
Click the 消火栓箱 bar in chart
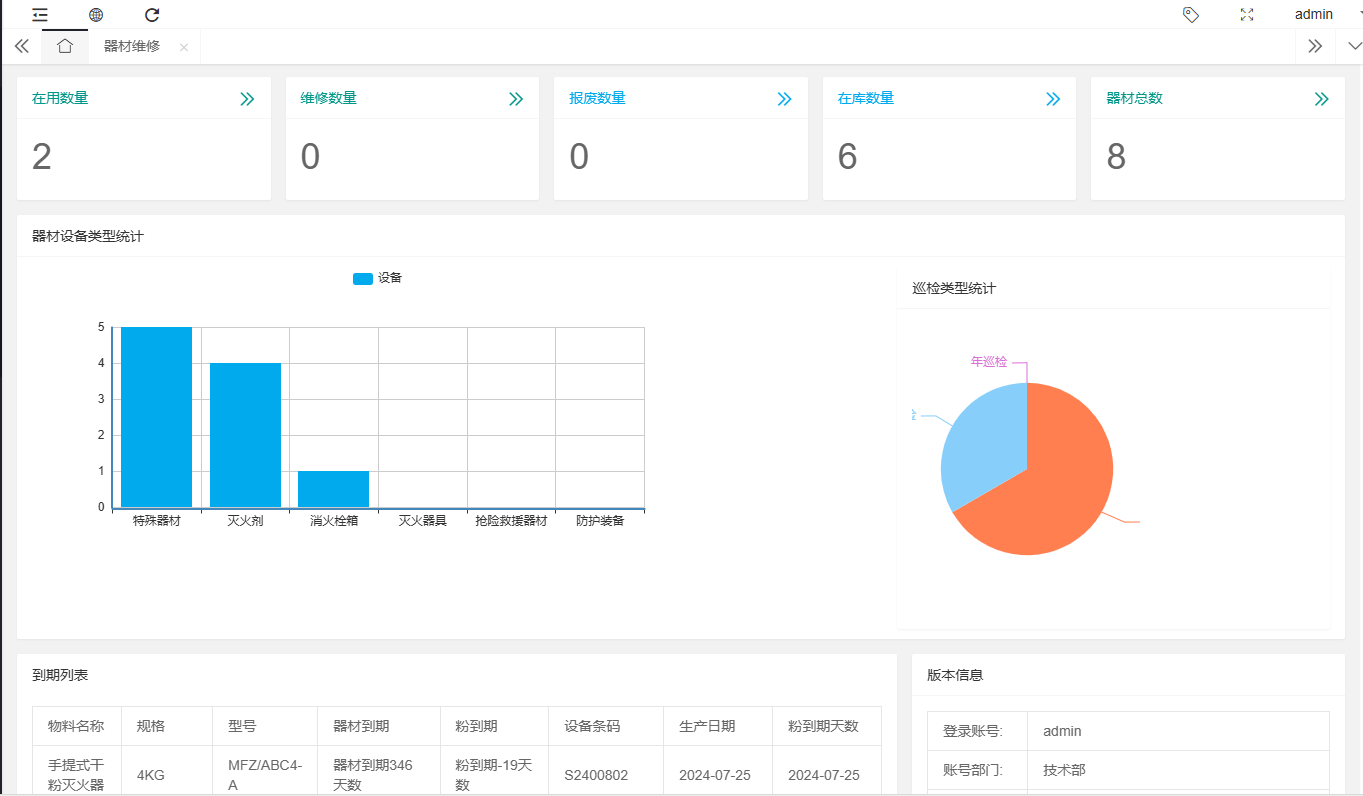[333, 489]
